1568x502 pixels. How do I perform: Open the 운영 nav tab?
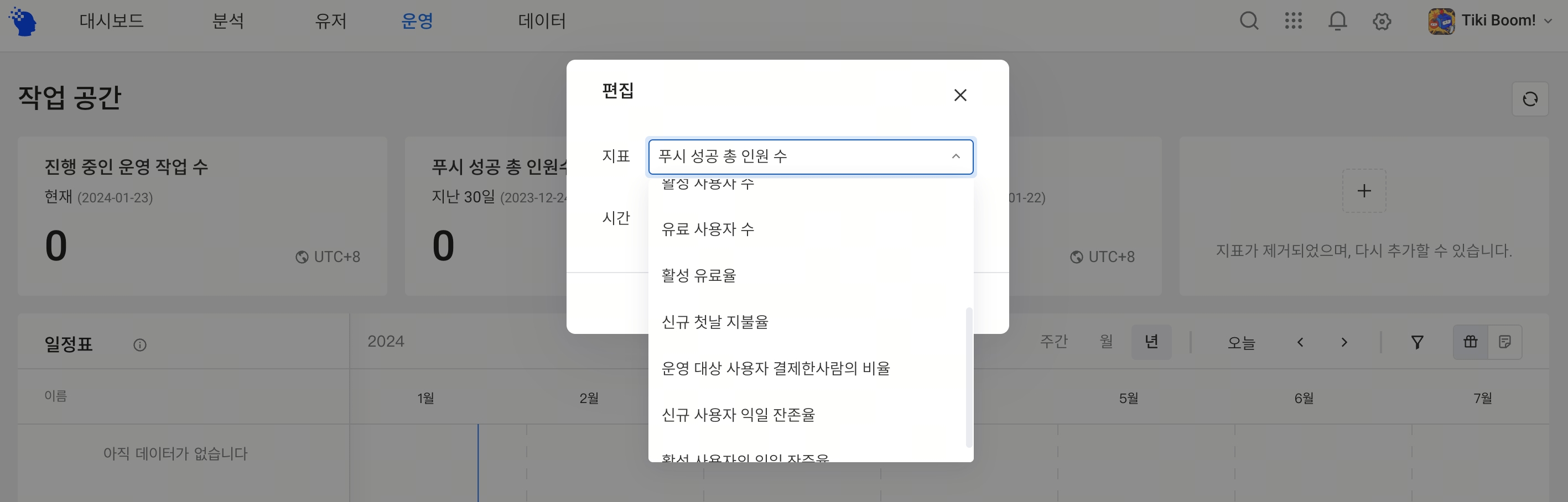[x=418, y=22]
